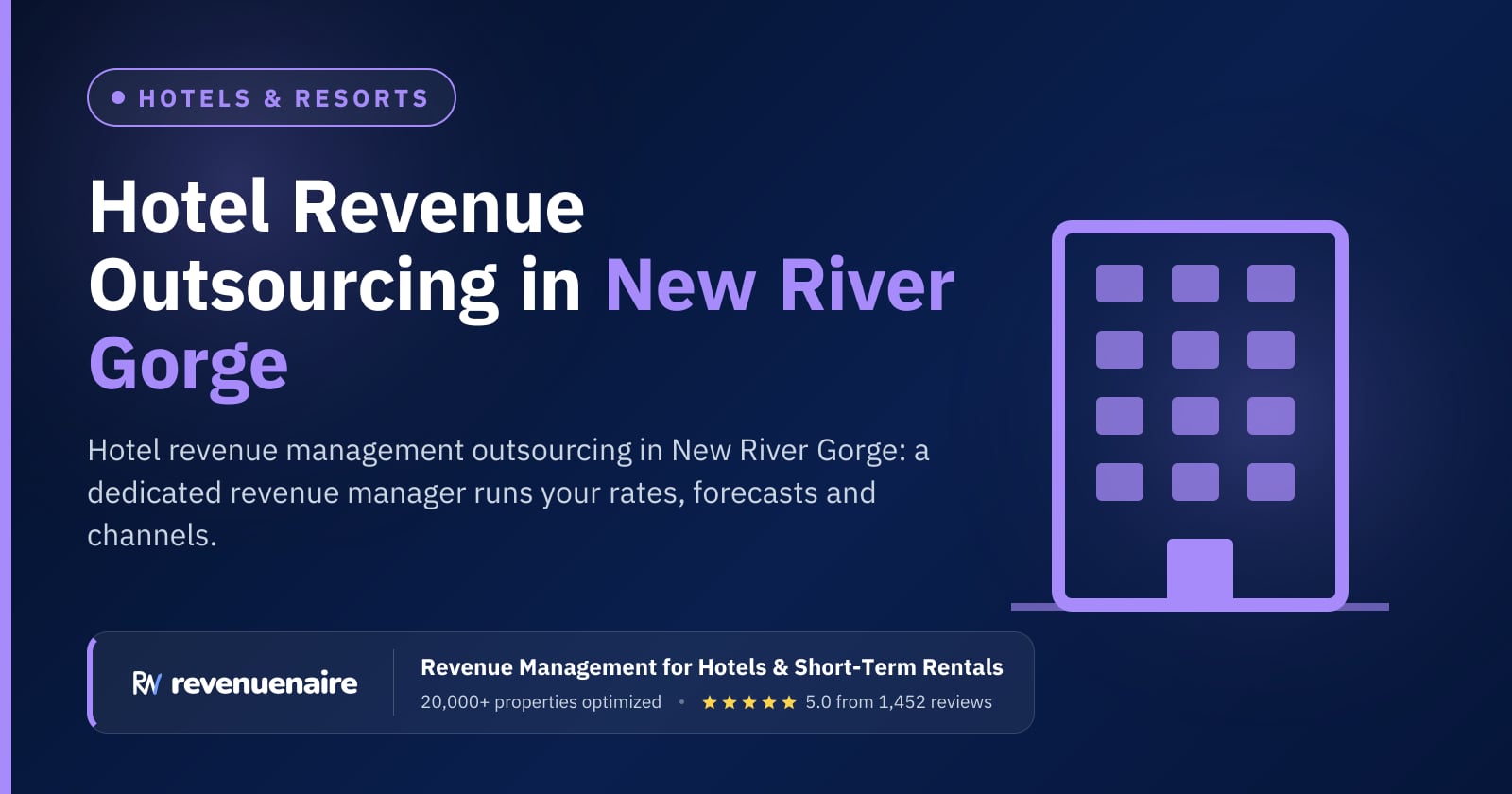Click the Hotels & Resorts category badge
This screenshot has width=1512, height=794.
[x=271, y=97]
